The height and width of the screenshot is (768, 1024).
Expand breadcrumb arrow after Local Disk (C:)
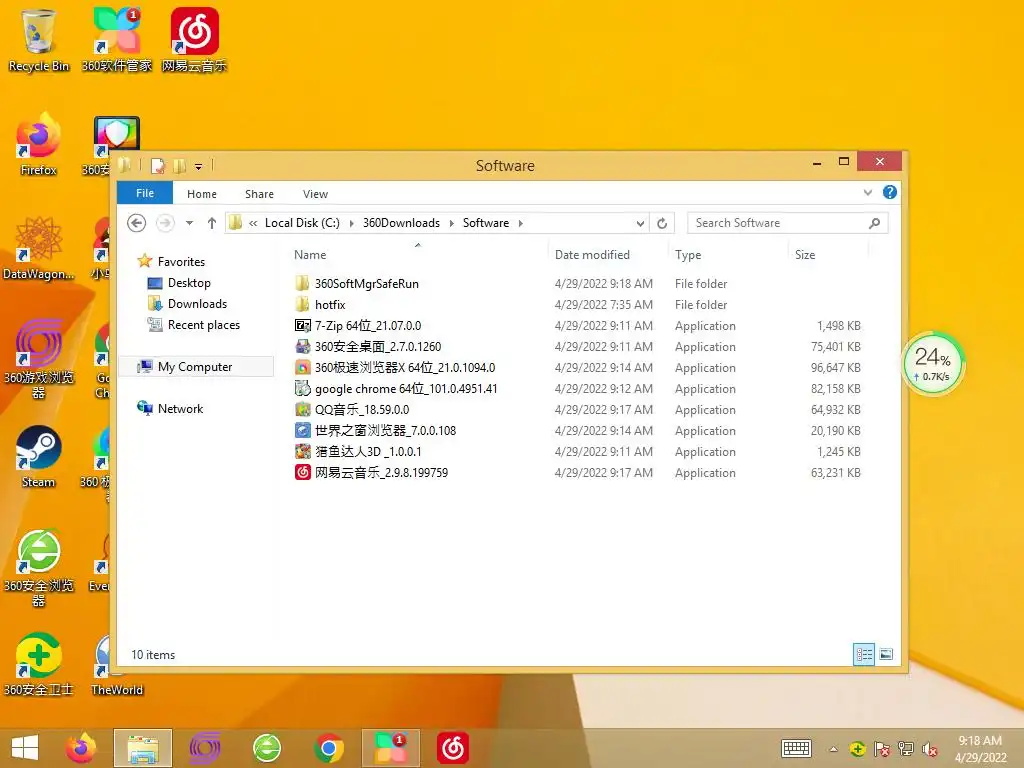351,223
